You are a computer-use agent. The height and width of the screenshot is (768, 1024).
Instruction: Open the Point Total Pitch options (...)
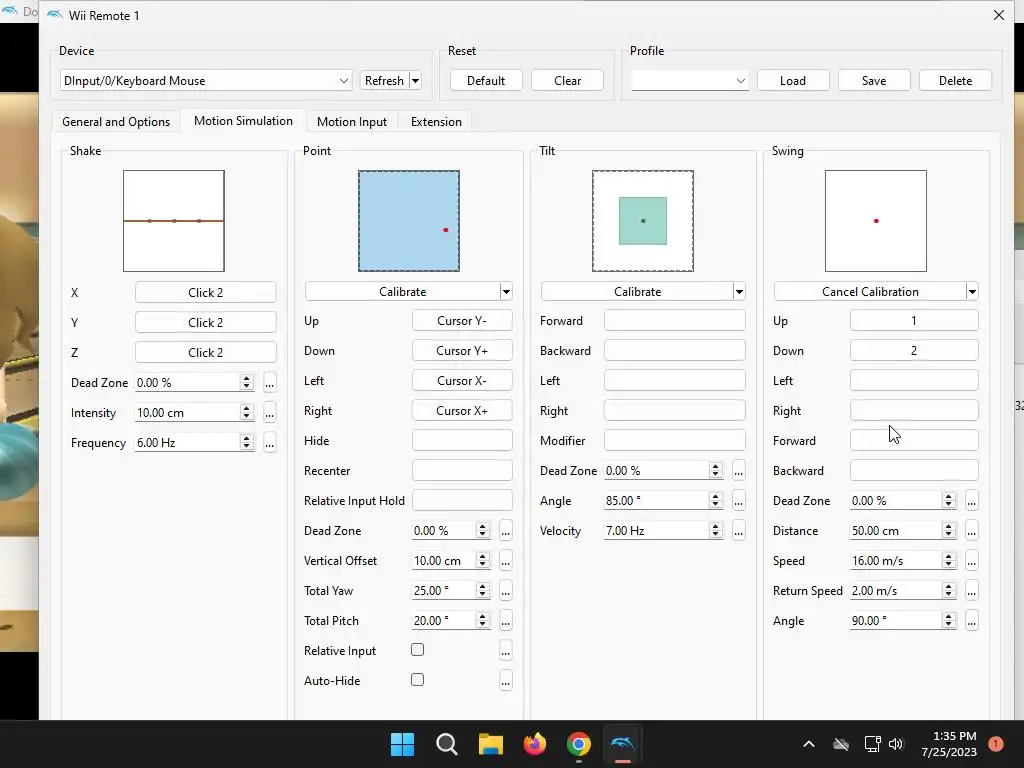(505, 621)
